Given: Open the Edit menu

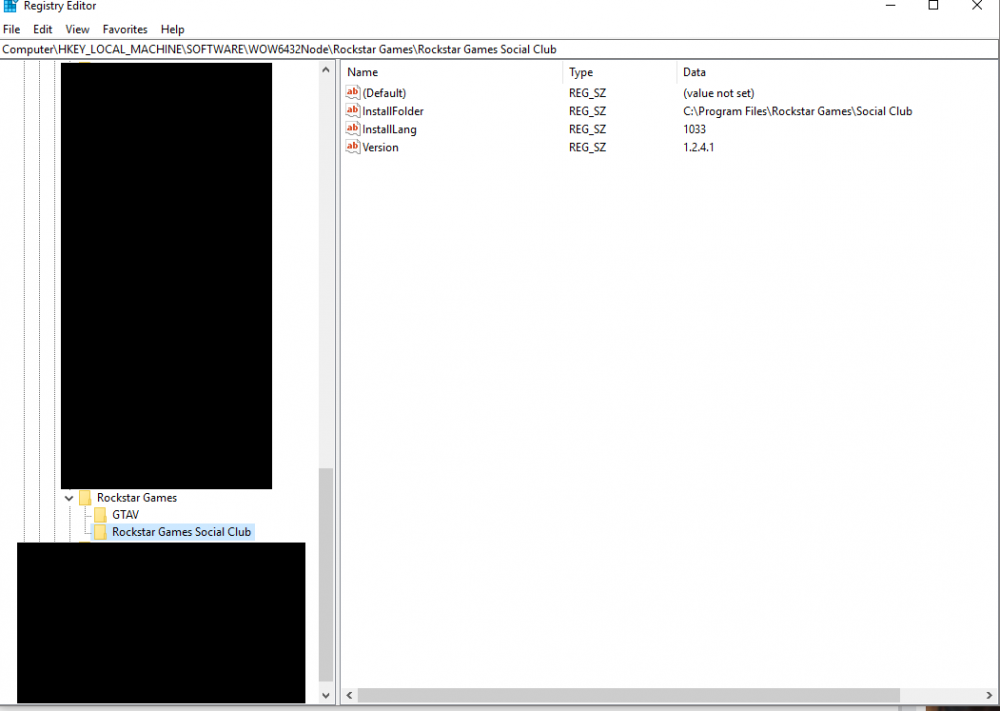Looking at the screenshot, I should tap(43, 29).
